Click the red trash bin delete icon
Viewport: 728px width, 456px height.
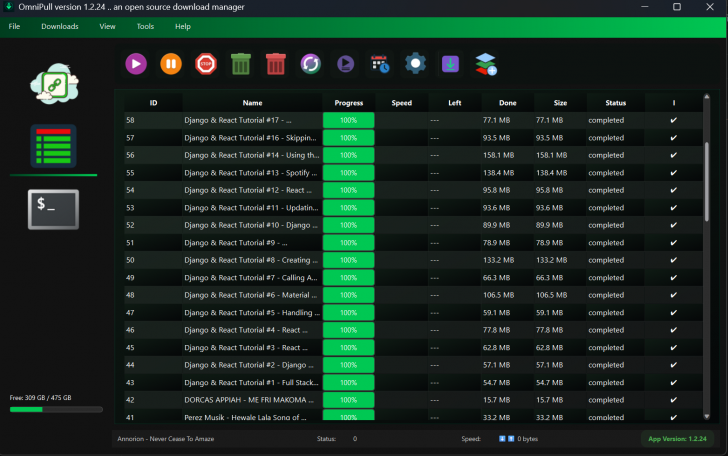[276, 64]
